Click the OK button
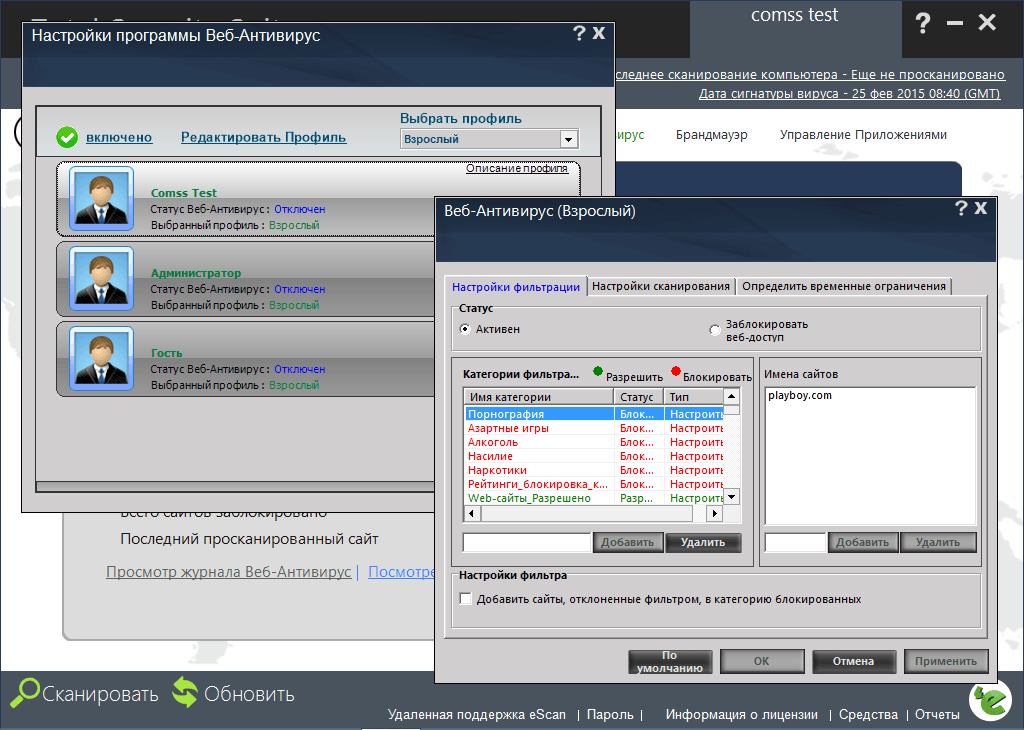Image resolution: width=1024 pixels, height=730 pixels. coord(761,661)
